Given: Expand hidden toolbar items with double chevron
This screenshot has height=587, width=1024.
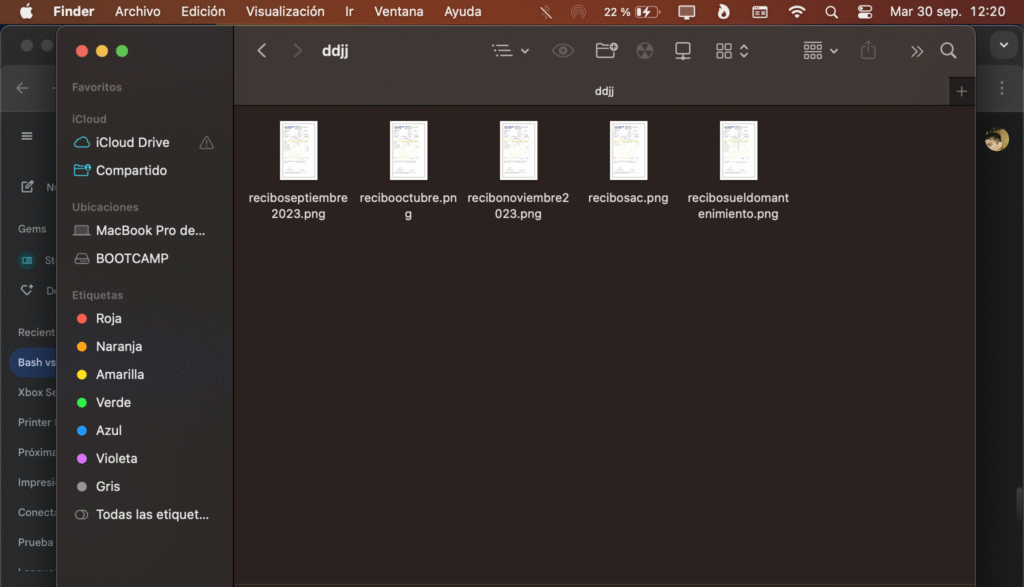Looking at the screenshot, I should click(916, 51).
